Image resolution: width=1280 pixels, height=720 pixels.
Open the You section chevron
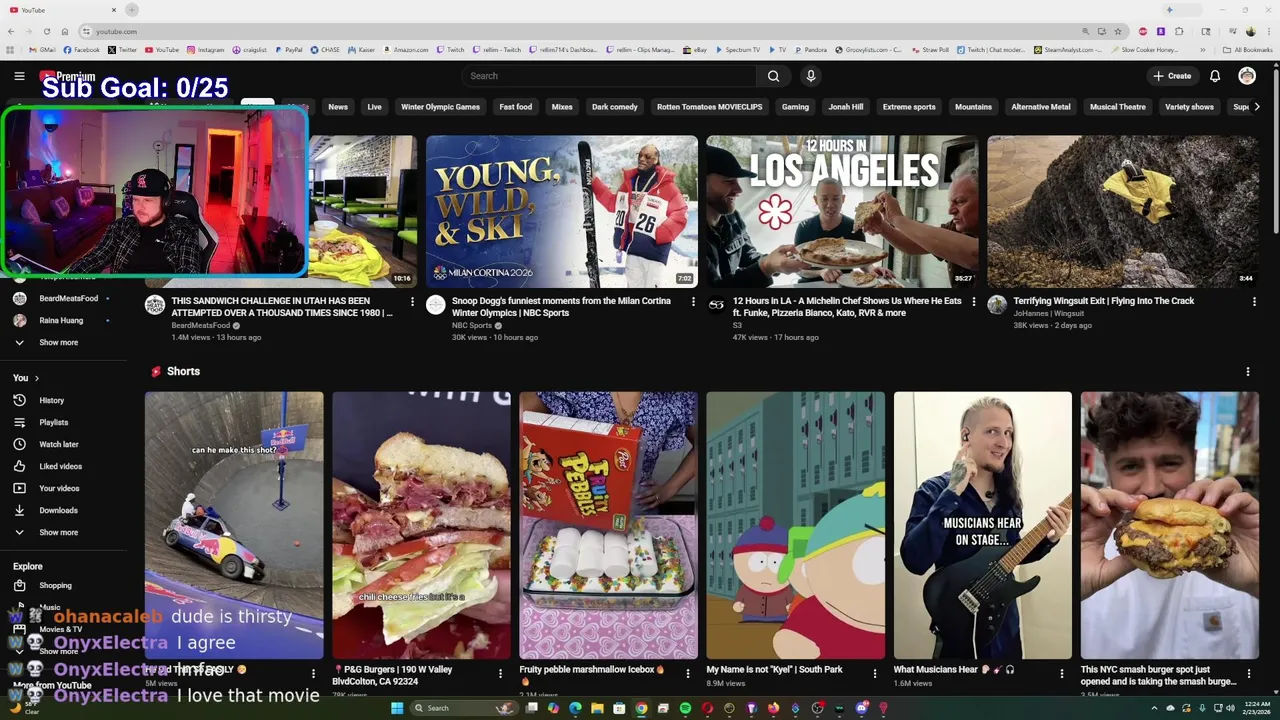tap(37, 378)
